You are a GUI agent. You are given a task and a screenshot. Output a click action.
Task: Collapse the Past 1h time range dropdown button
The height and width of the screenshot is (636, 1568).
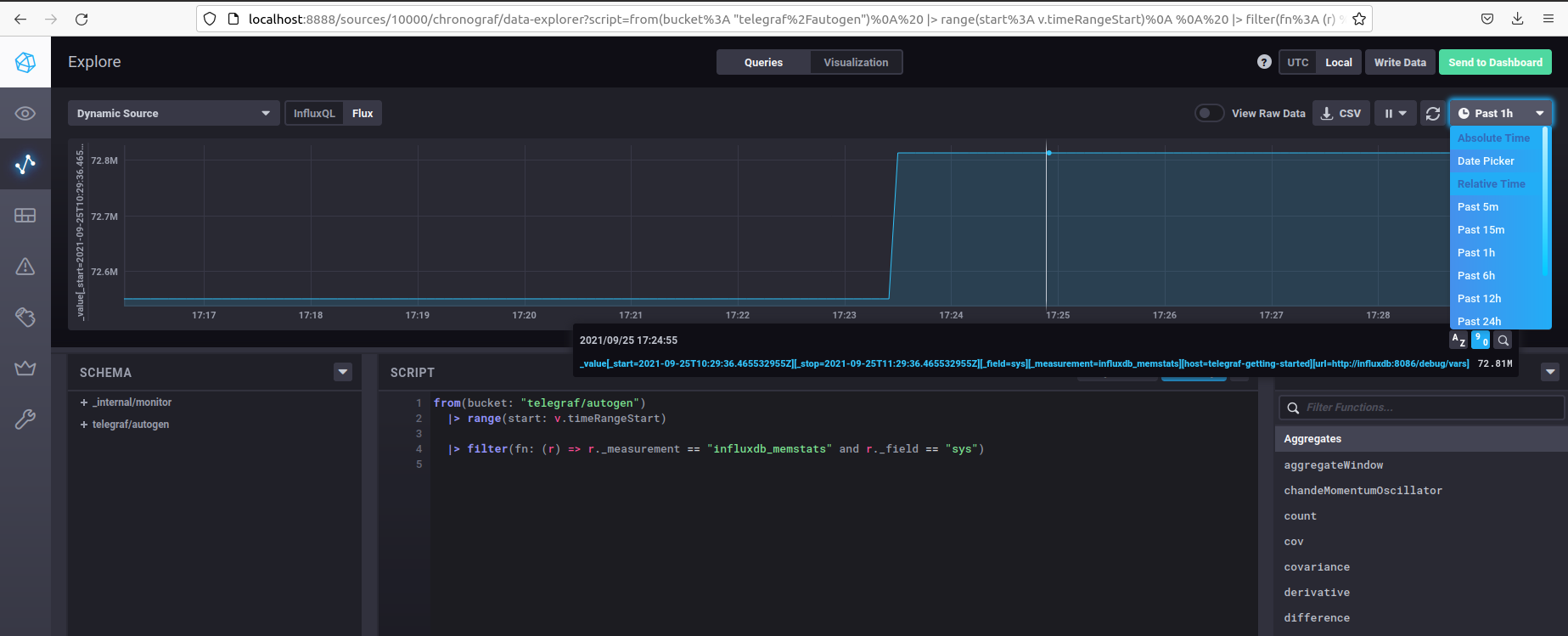(1501, 113)
